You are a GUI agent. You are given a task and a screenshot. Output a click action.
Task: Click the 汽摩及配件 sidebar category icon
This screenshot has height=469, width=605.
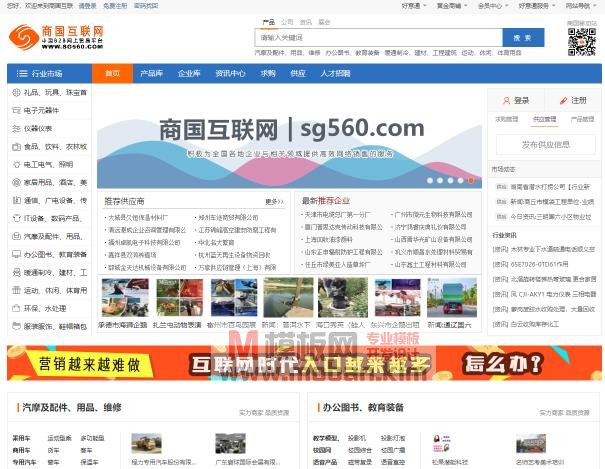(x=16, y=236)
